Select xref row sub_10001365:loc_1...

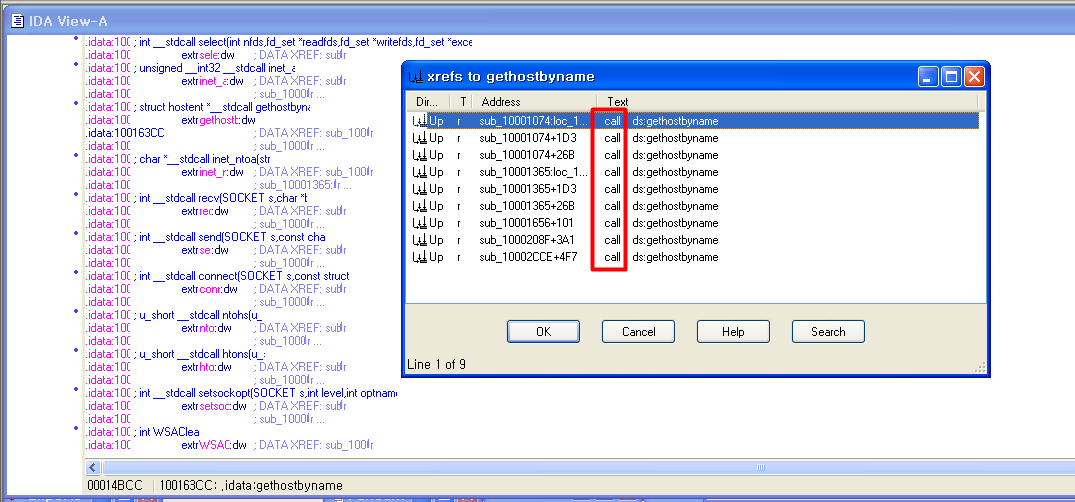692,172
